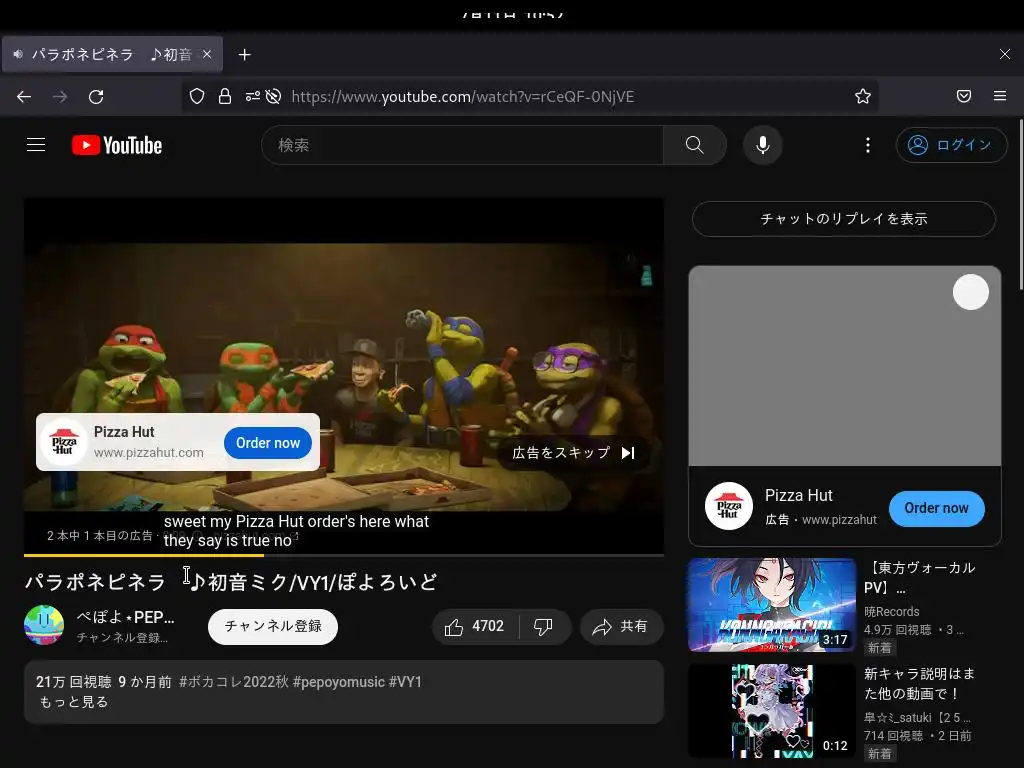Screen dimensions: 1024x768
Task: Open the 新キャラ説明はまた他の動画で！ title
Action: (920, 683)
